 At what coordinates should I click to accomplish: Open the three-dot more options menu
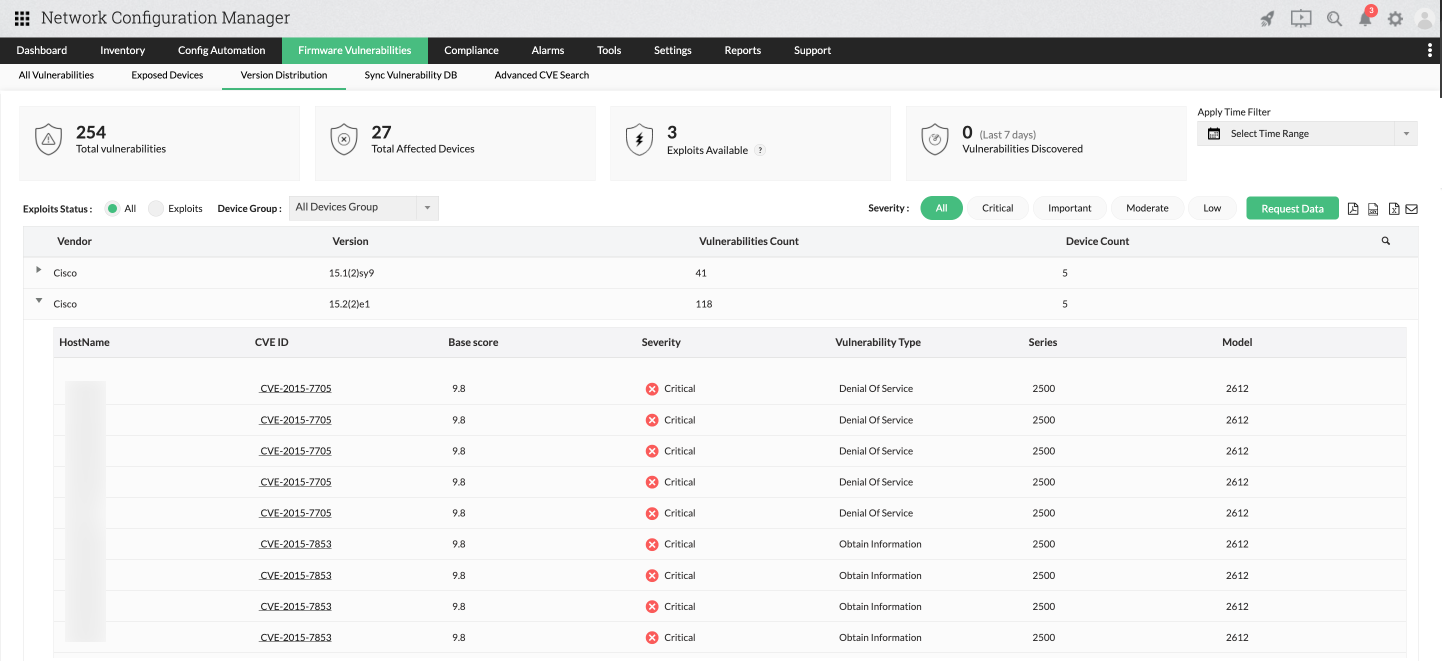pyautogui.click(x=1428, y=50)
